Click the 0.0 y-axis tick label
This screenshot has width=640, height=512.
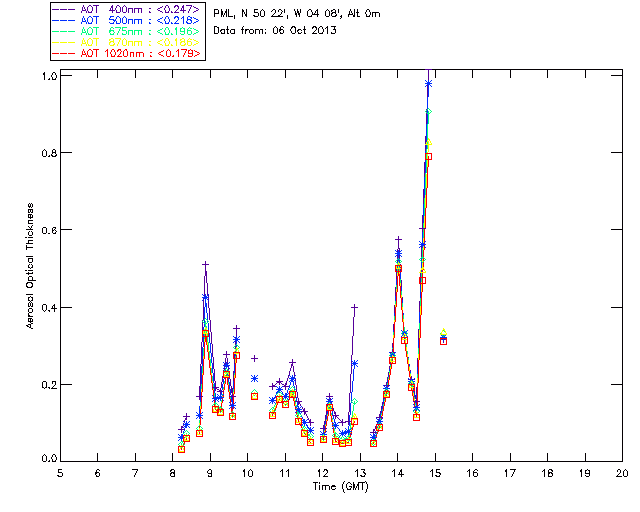(x=49, y=458)
